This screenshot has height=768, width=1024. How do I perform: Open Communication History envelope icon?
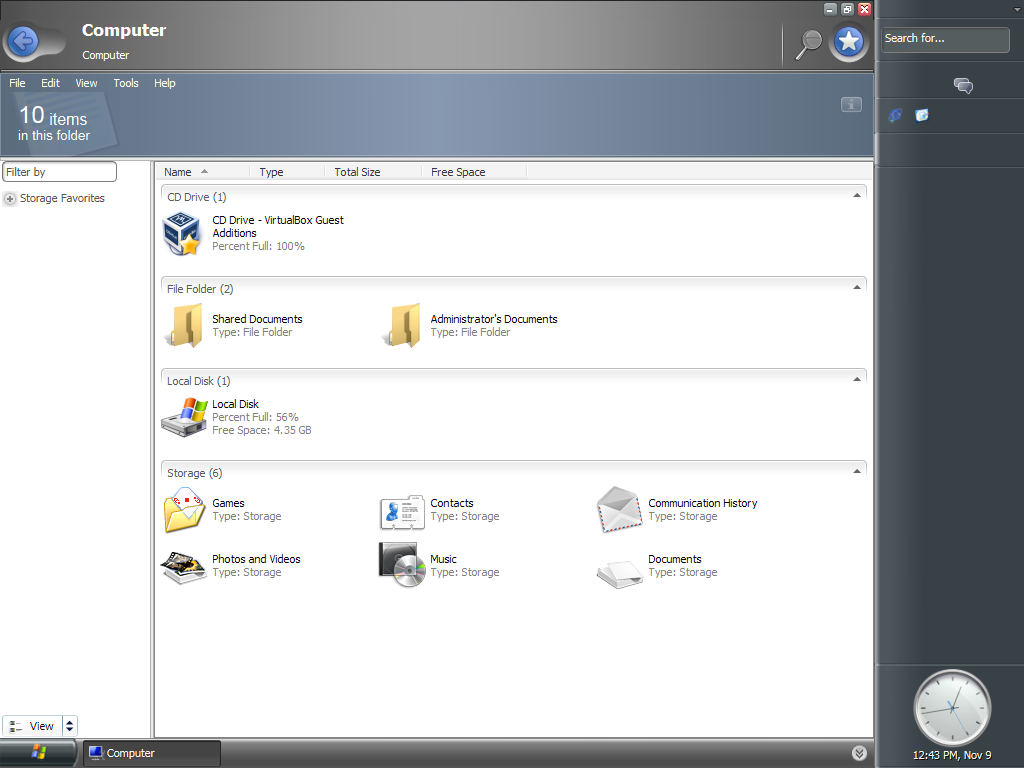[x=619, y=510]
